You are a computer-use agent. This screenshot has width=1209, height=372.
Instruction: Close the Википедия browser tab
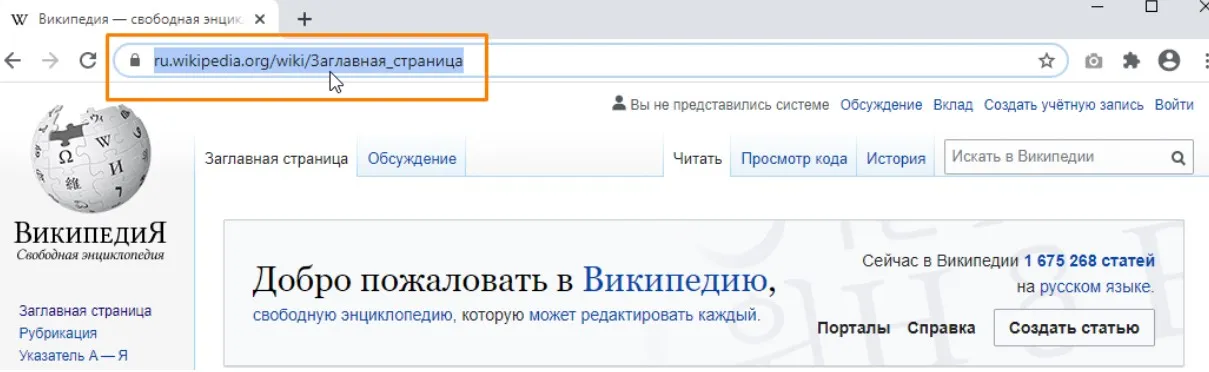point(260,19)
